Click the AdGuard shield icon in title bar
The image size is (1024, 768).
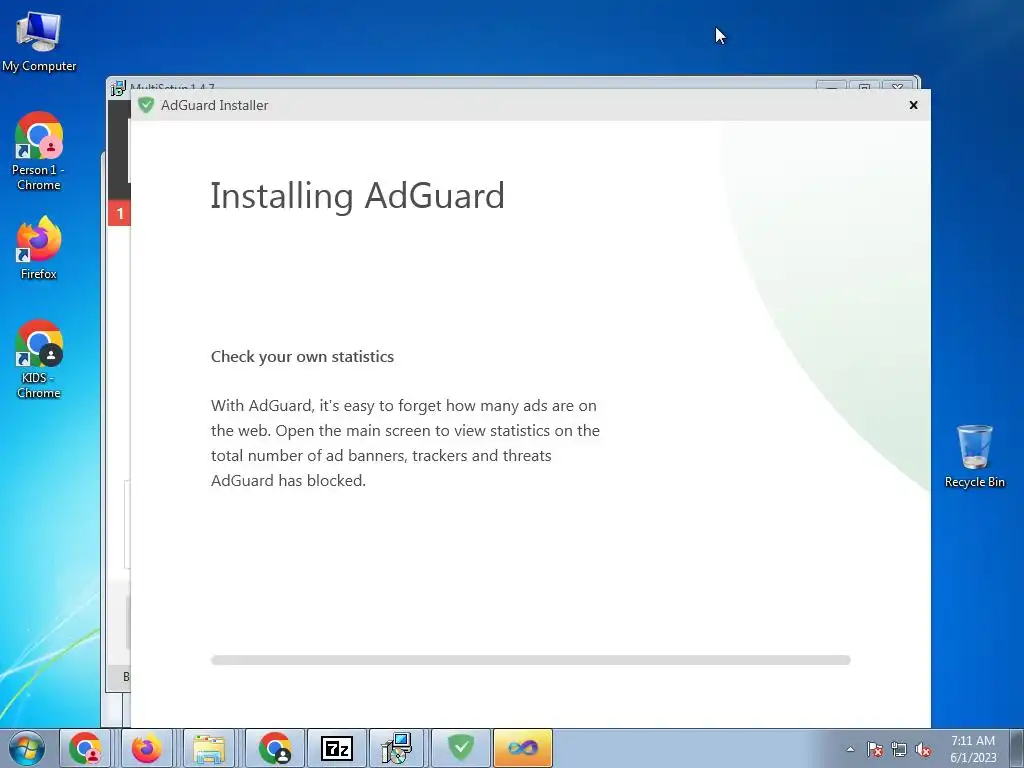(x=146, y=105)
